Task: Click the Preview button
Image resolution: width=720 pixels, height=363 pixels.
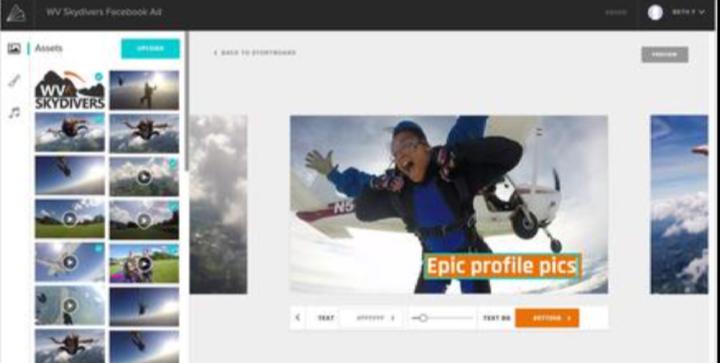Action: coord(664,55)
